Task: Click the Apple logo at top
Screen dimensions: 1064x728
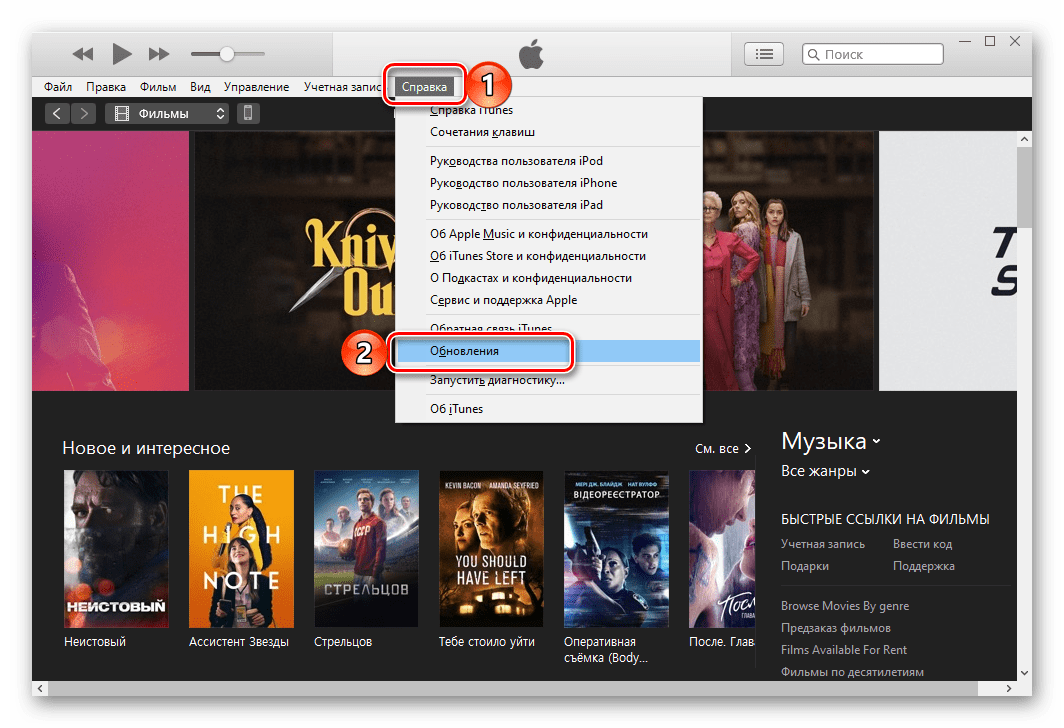Action: point(531,54)
